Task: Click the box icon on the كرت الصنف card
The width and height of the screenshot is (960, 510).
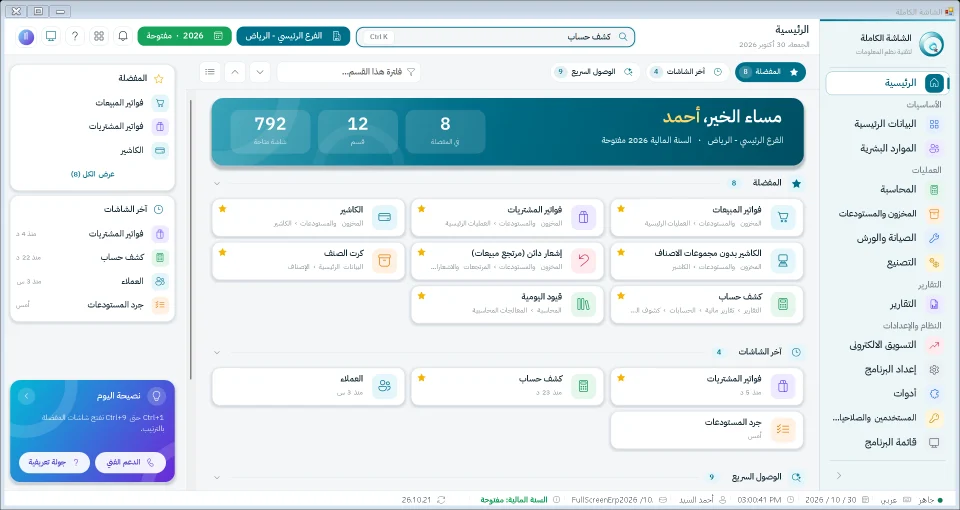Action: pos(384,261)
